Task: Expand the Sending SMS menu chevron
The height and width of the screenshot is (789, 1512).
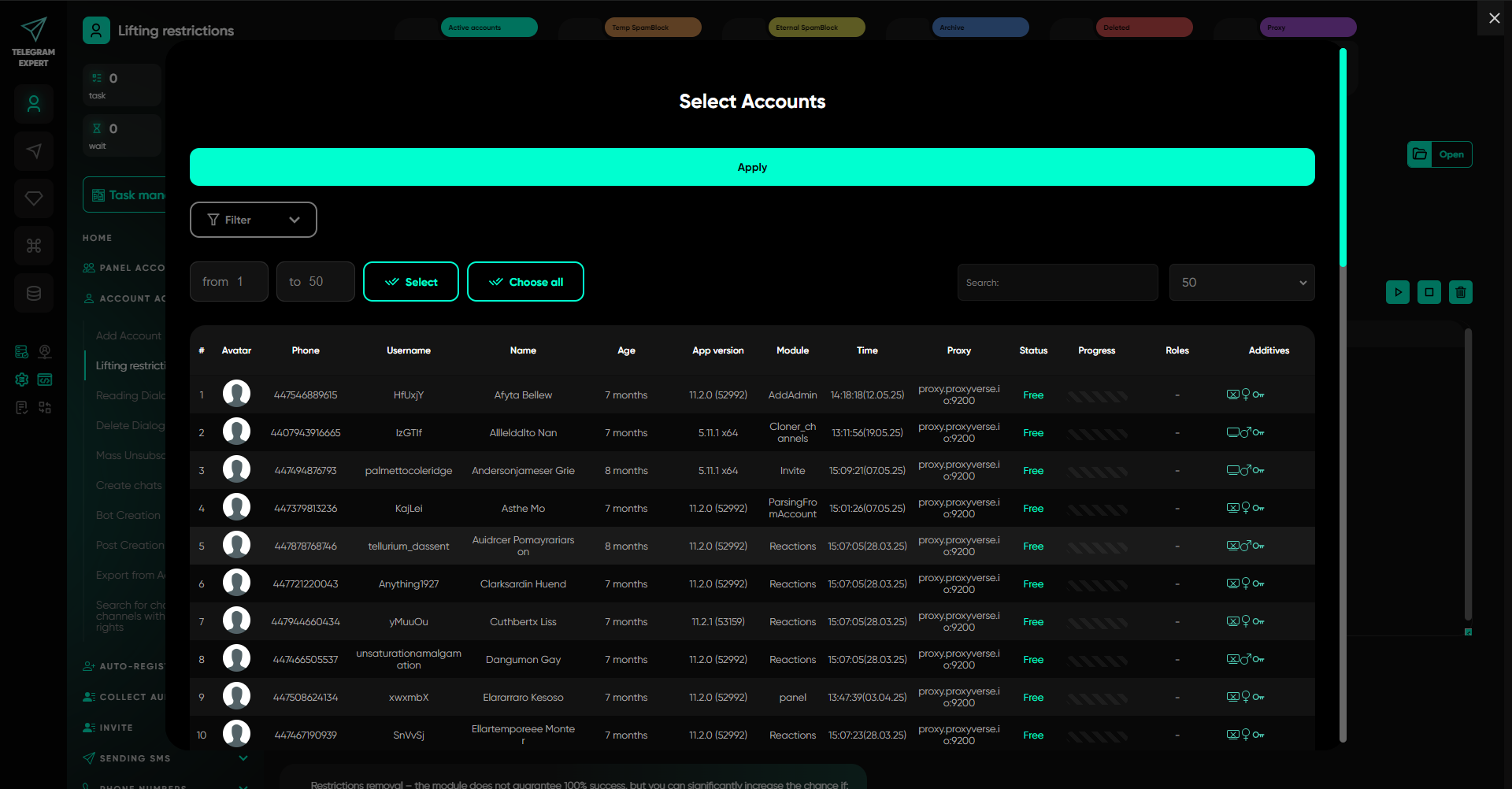Action: (243, 758)
